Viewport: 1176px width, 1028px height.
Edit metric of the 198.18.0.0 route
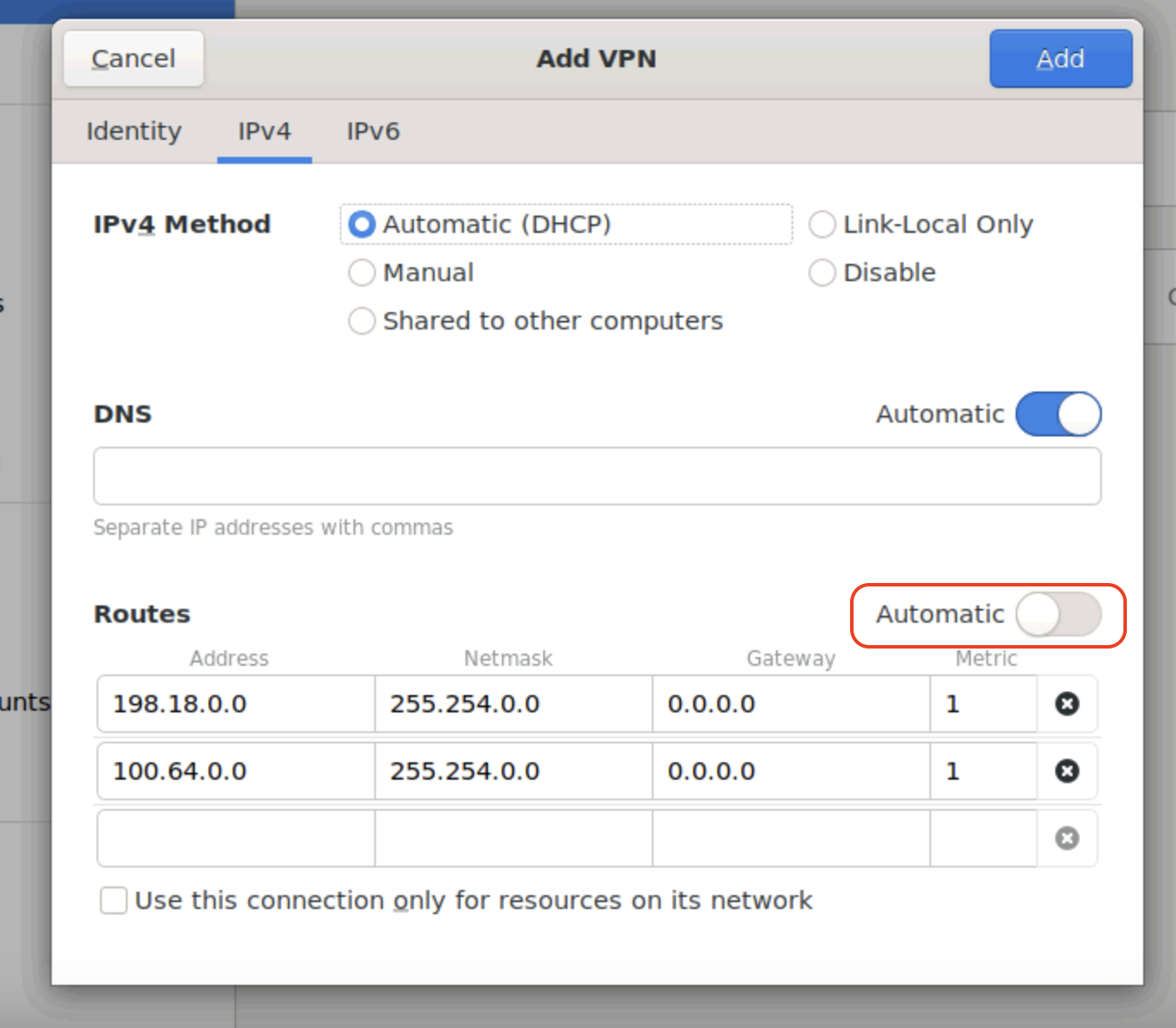coord(984,704)
